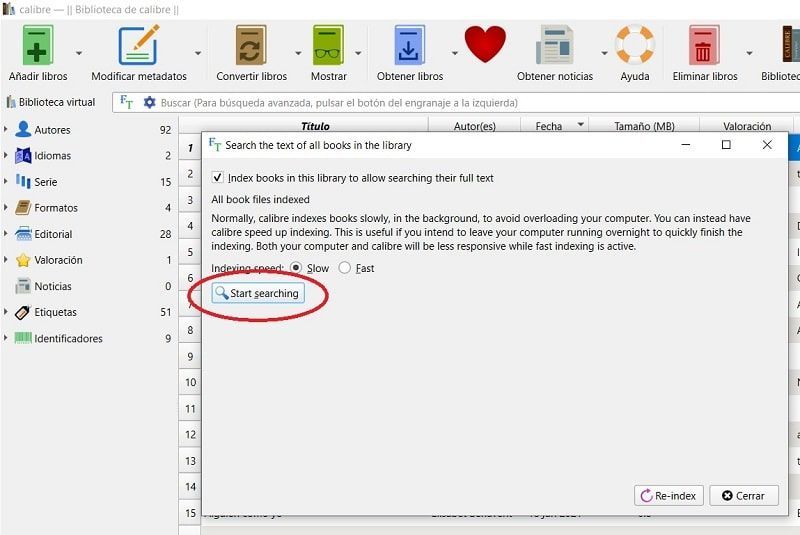This screenshot has width=800, height=535.
Task: Expand the Autores tree arrow
Action: click(6, 130)
